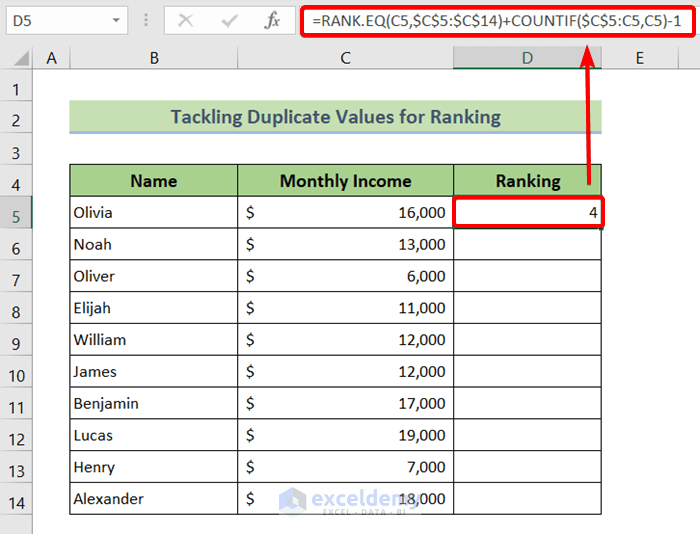
Task: Select column D header
Action: coord(527,58)
